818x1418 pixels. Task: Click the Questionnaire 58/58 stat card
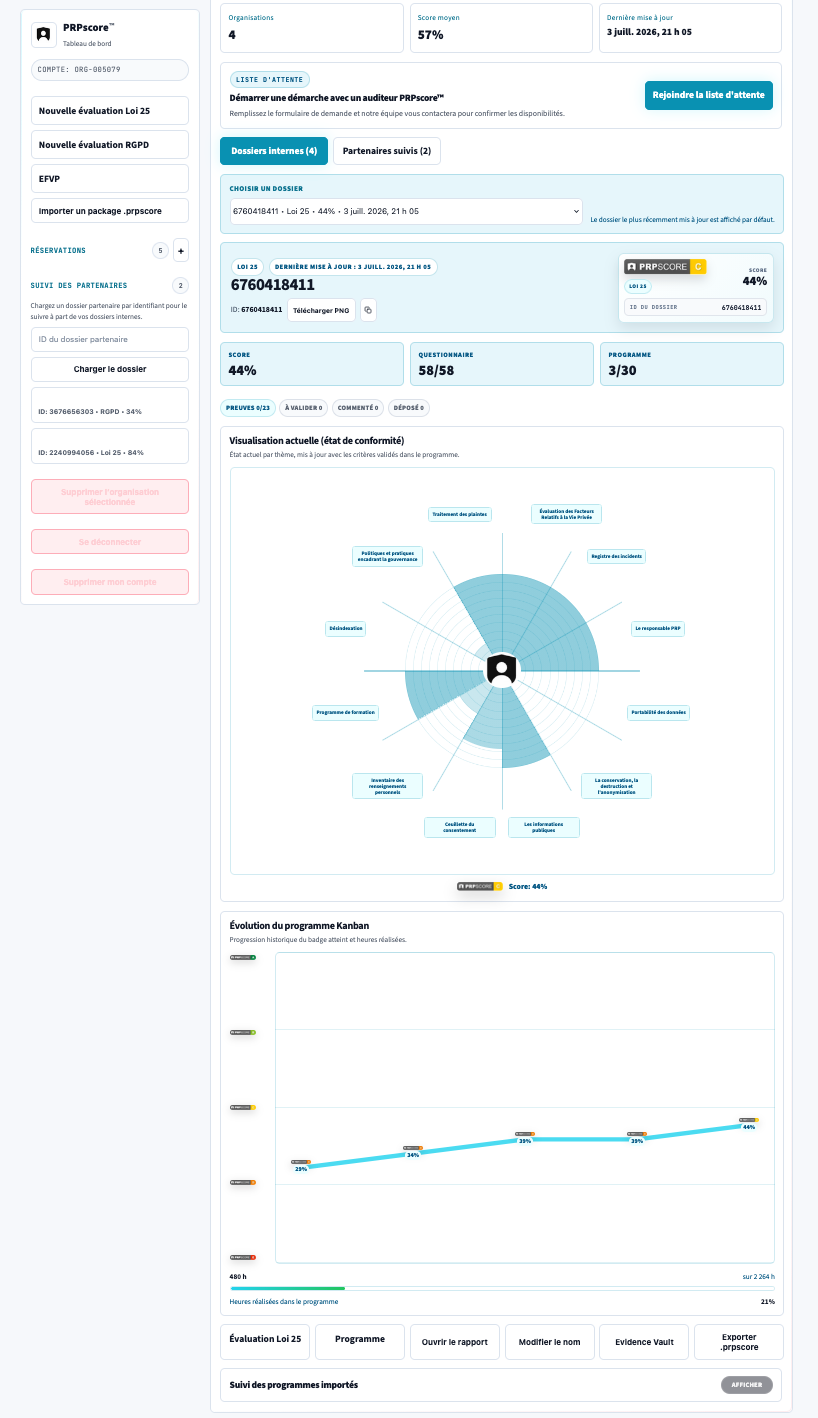502,364
